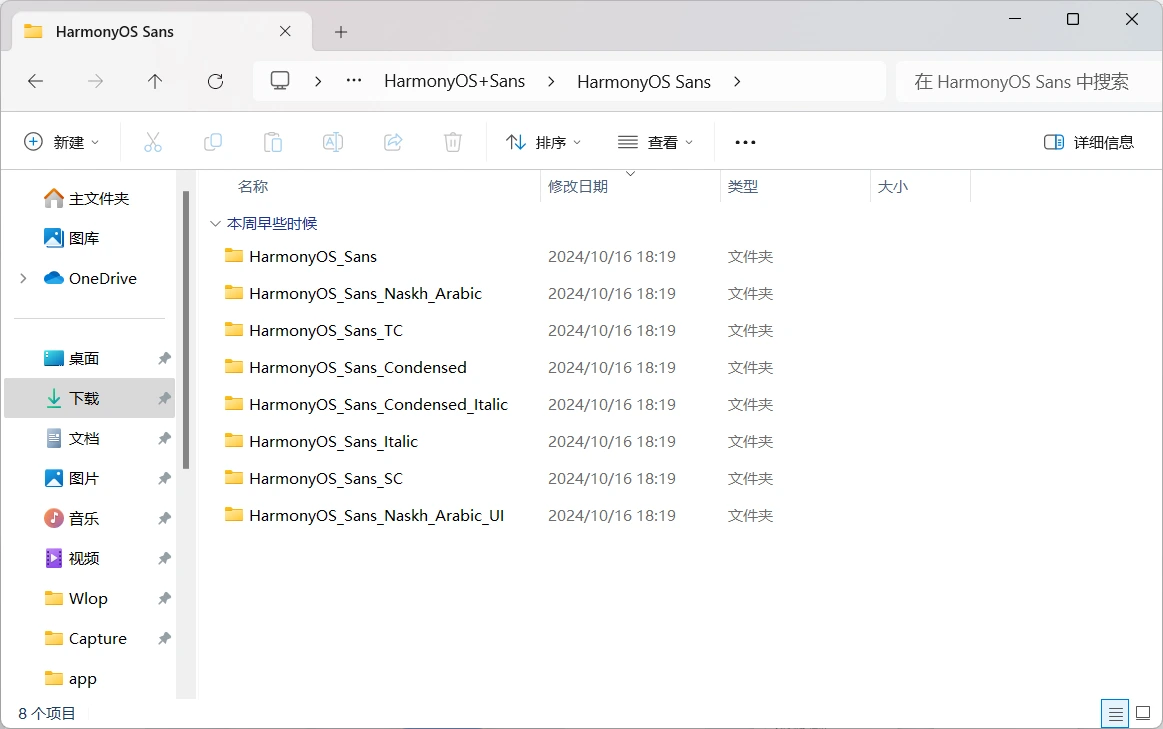
Task: Switch to large thumbnails view icon
Action: [1144, 714]
